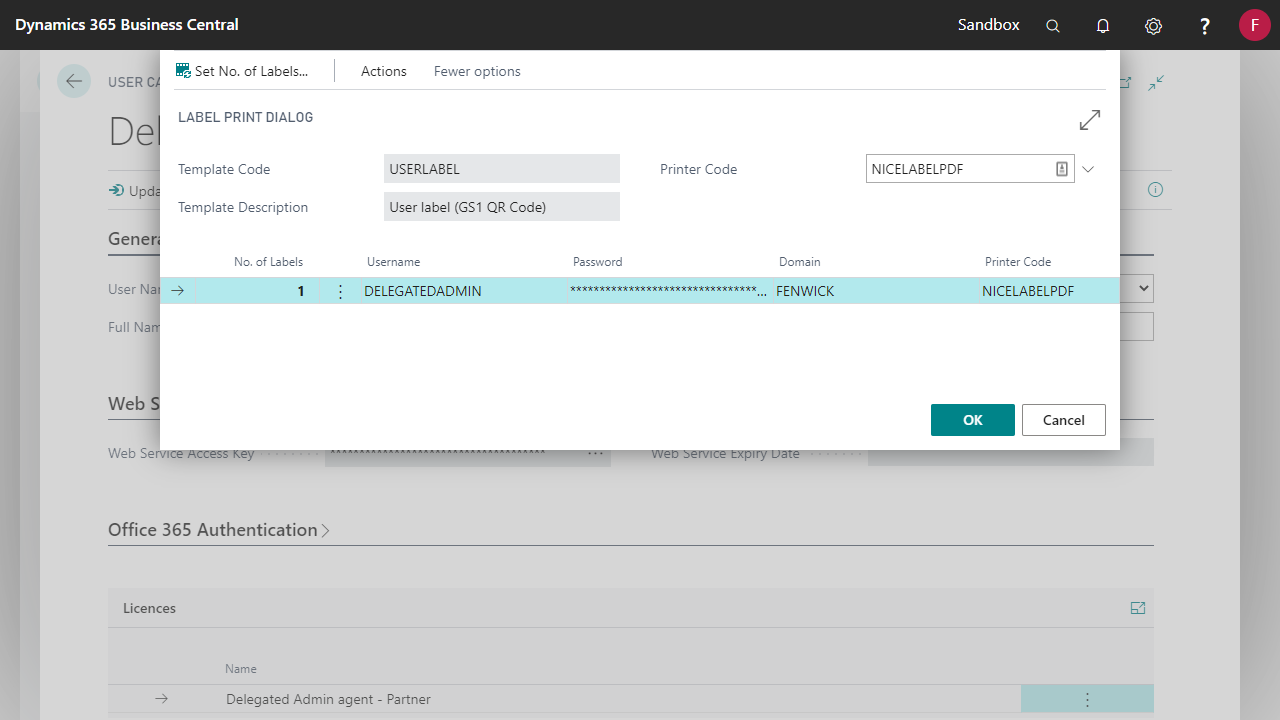Open the help question mark

(1205, 26)
